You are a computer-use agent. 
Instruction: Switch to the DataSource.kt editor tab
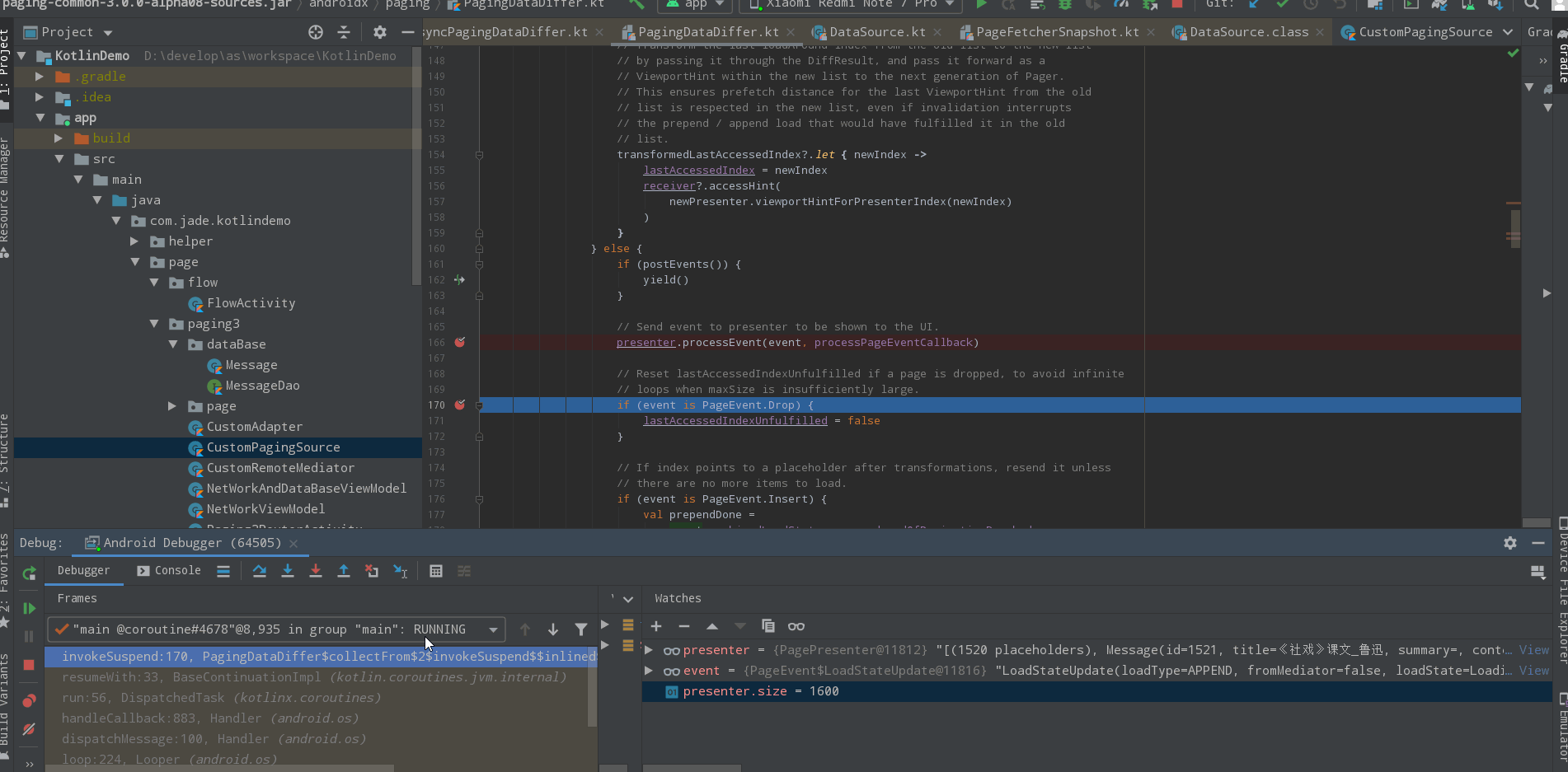tap(877, 32)
